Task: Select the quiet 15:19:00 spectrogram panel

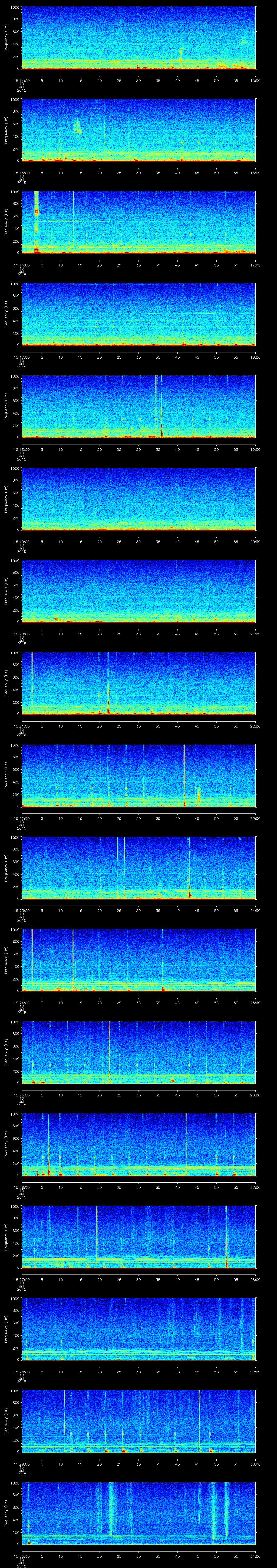Action: (x=138, y=499)
